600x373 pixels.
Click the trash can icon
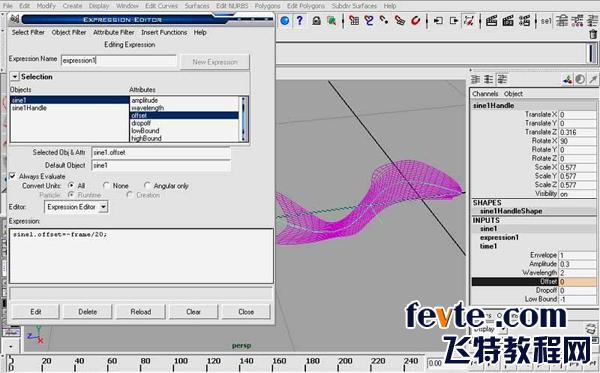[593, 34]
